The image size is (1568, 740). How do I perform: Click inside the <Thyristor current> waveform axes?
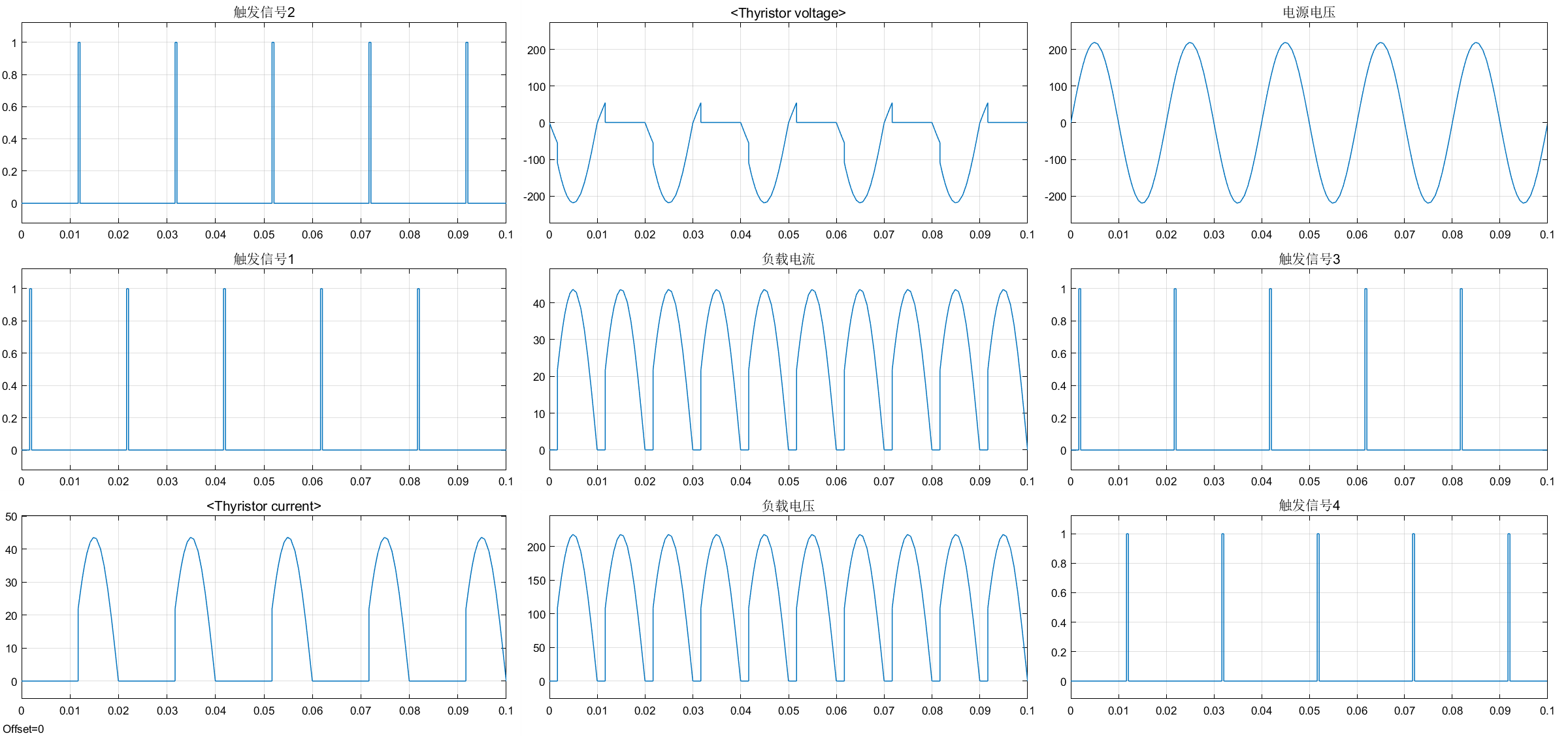(x=264, y=607)
